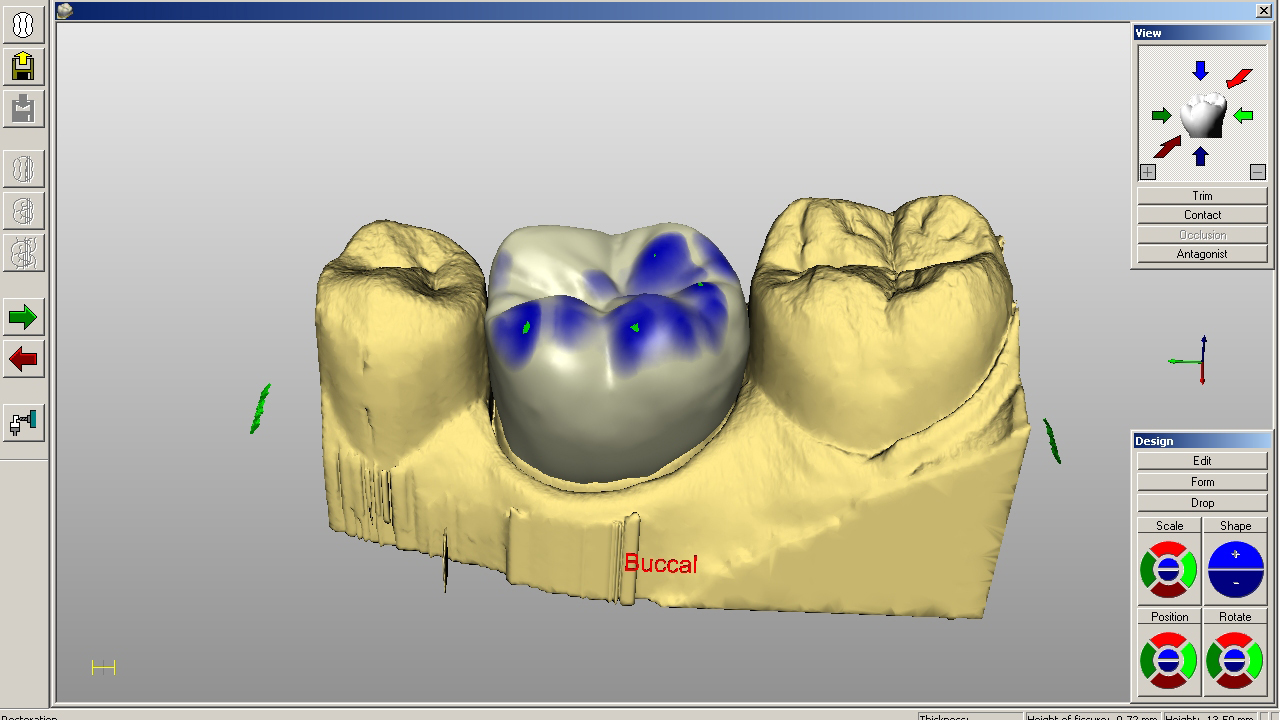The height and width of the screenshot is (720, 1280).
Task: Toggle the Trim view button
Action: point(1202,196)
